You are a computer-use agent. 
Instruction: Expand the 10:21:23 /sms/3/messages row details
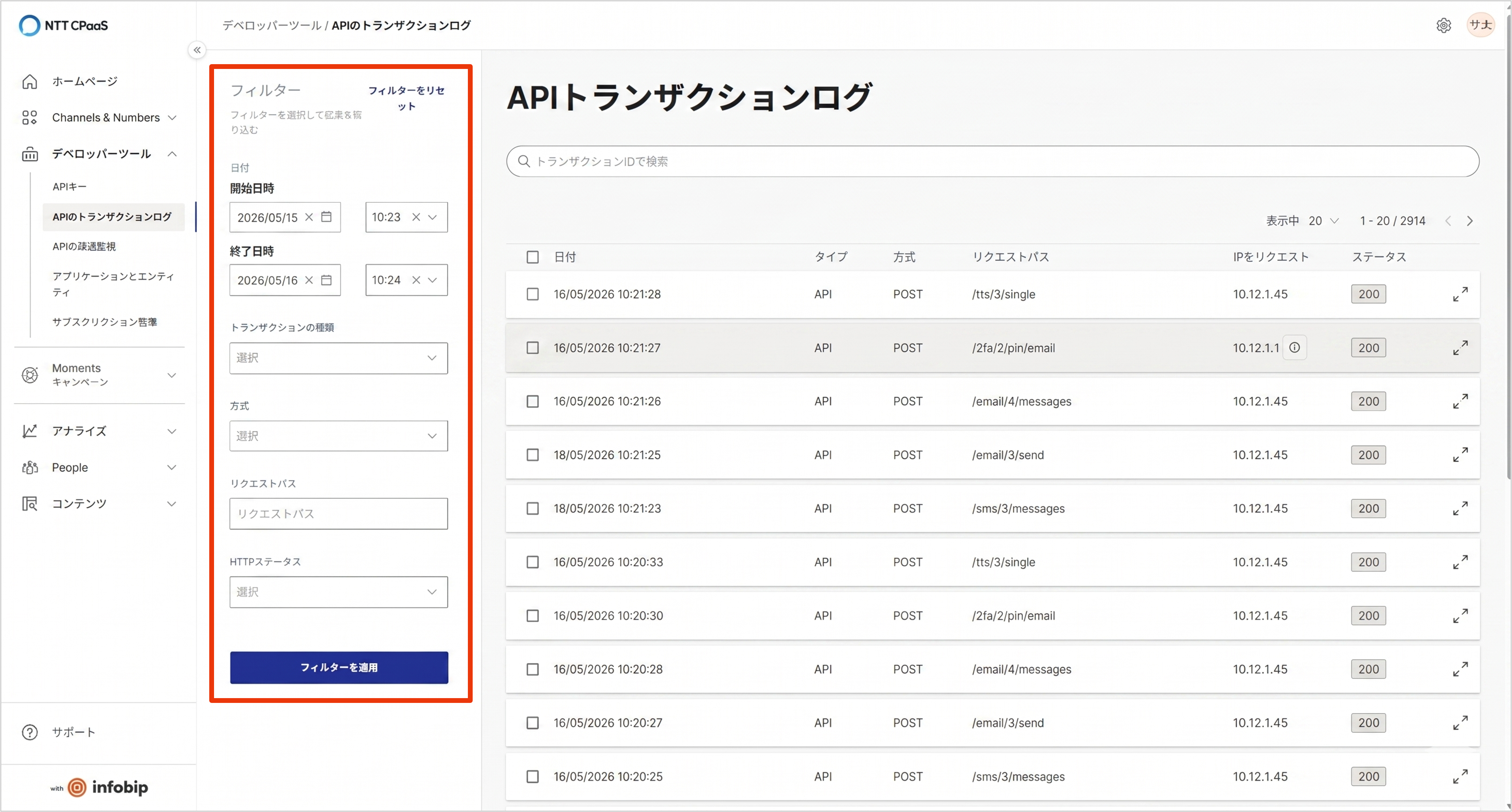[1460, 508]
